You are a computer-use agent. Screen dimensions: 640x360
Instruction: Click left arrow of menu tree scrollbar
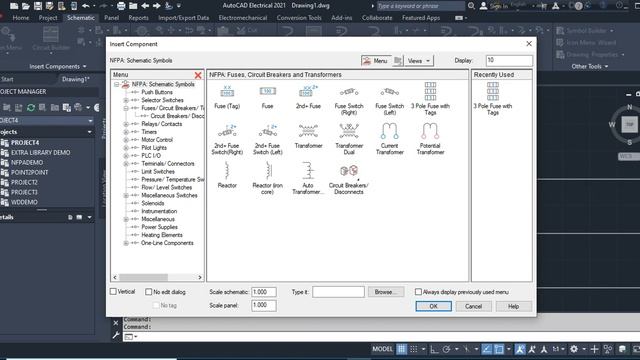(x=115, y=278)
